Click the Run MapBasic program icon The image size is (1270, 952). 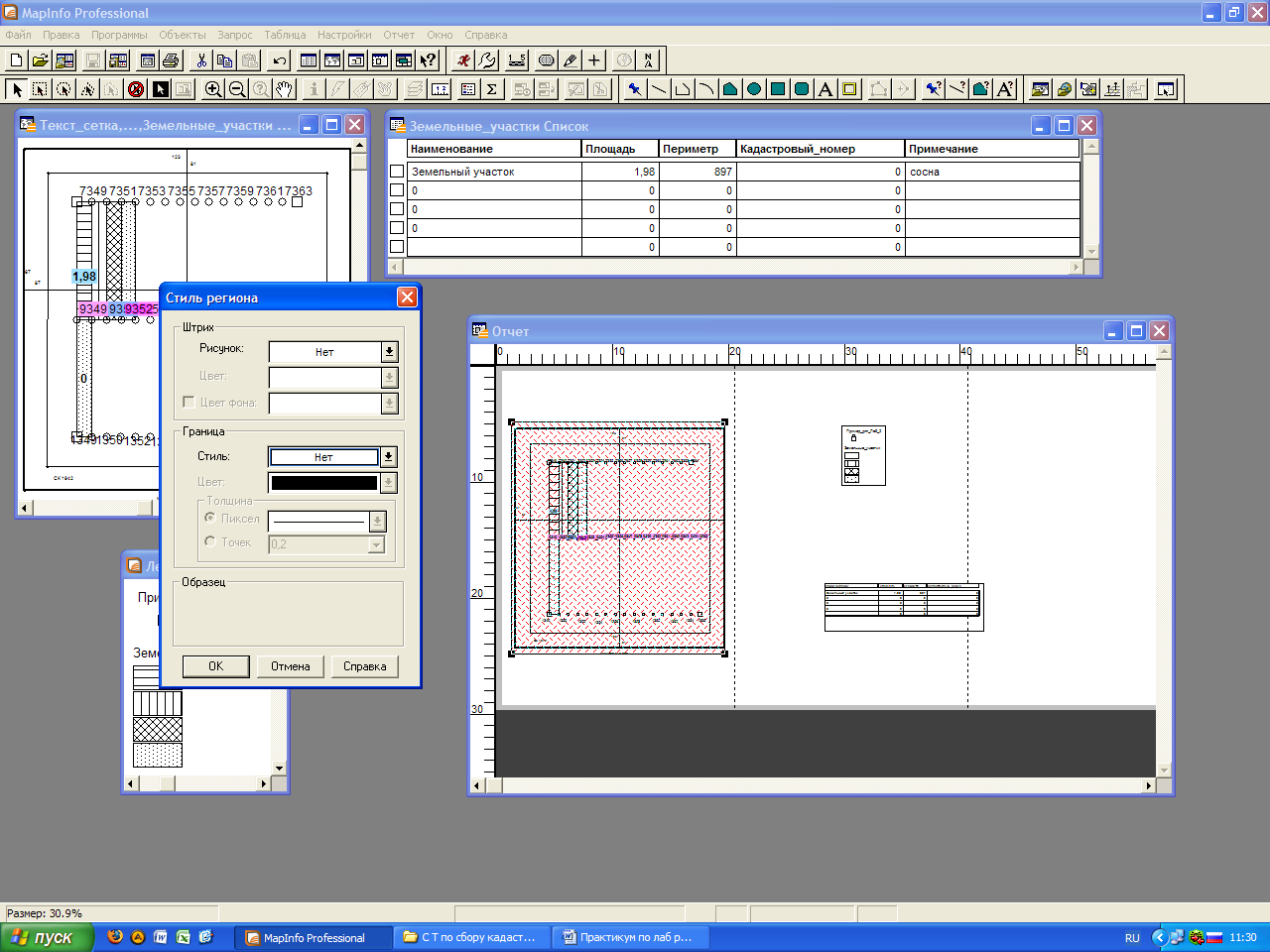(x=463, y=60)
